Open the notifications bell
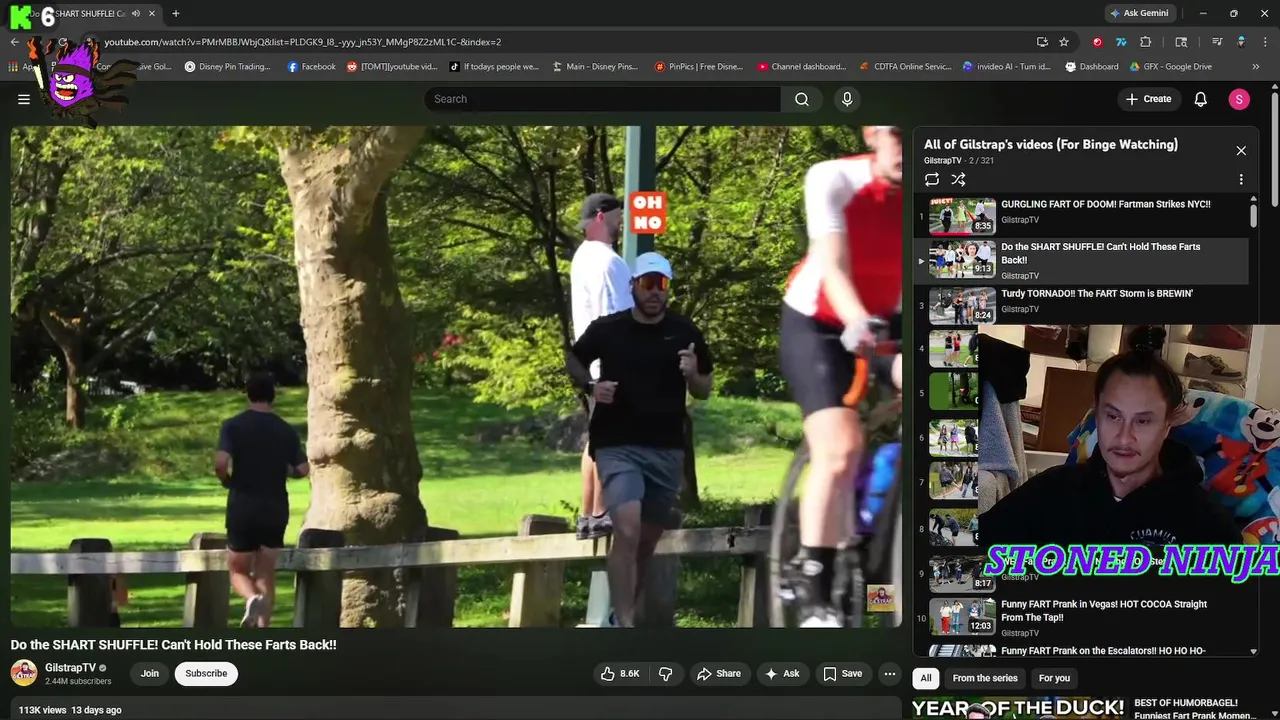The image size is (1280, 720). [x=1201, y=99]
